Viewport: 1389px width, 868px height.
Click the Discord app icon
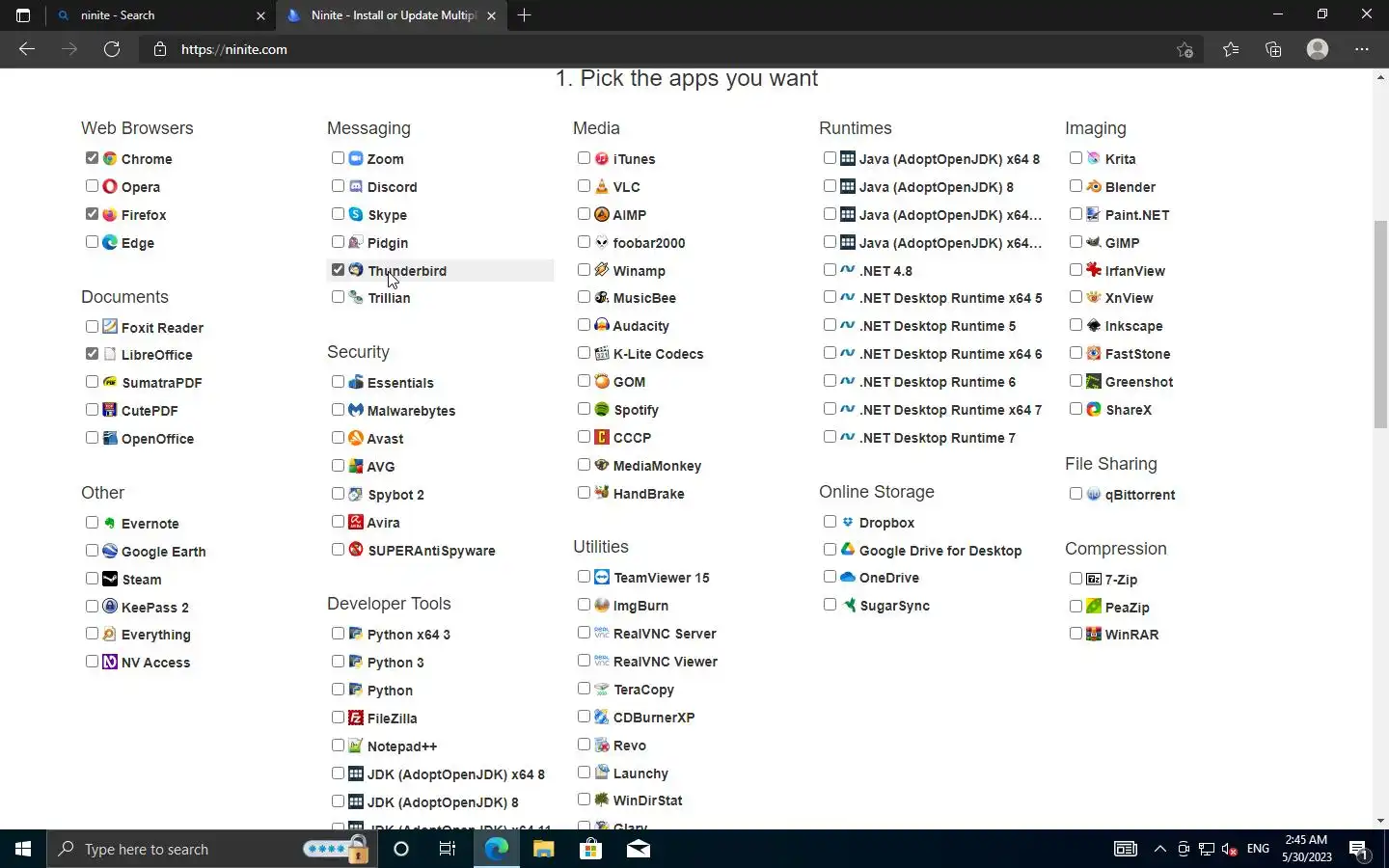[x=356, y=186]
